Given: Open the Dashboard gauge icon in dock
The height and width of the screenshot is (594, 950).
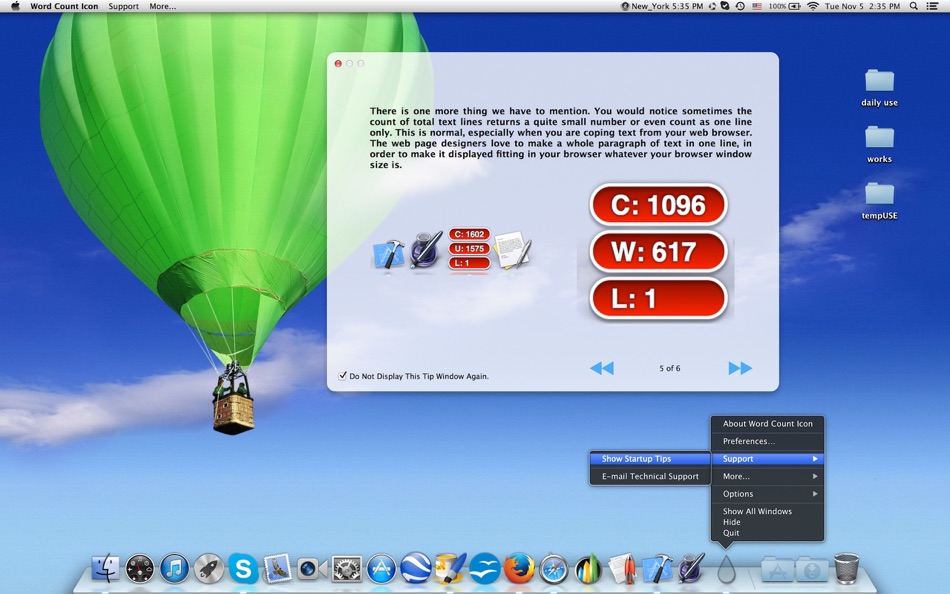Looking at the screenshot, I should click(x=140, y=569).
